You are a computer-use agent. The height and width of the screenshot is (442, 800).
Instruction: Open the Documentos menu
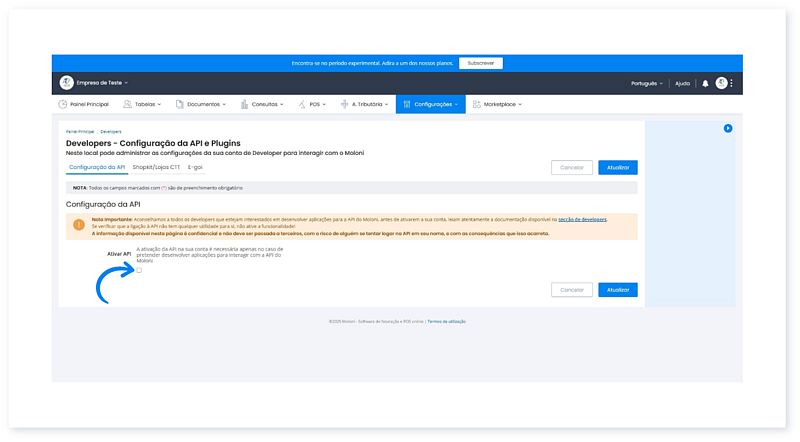pyautogui.click(x=205, y=104)
